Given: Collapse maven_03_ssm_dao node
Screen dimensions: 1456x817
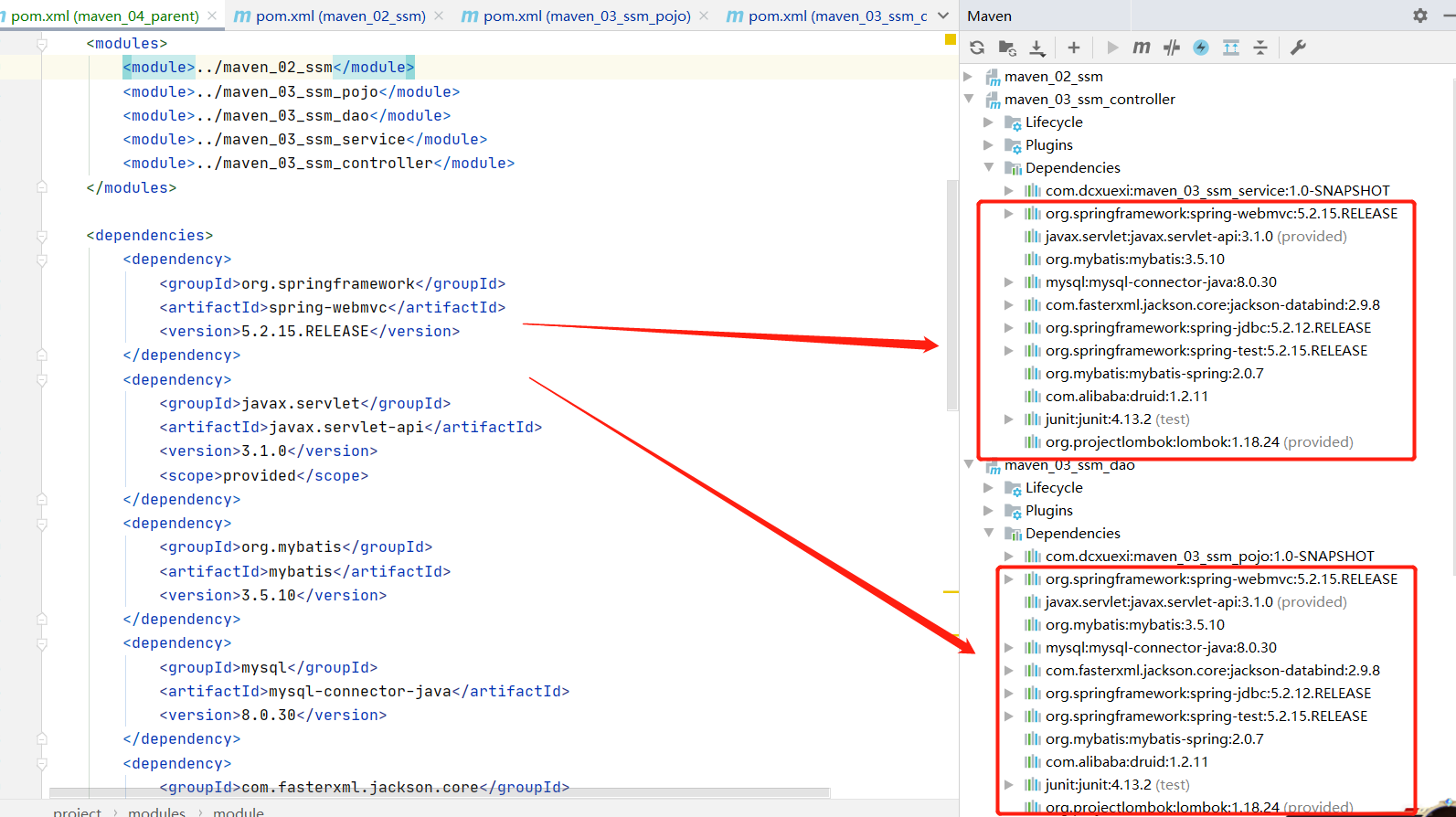Looking at the screenshot, I should point(969,465).
